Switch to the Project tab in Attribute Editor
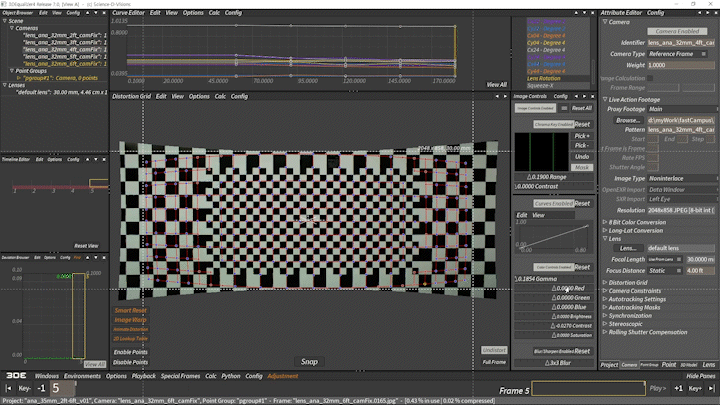 609,365
